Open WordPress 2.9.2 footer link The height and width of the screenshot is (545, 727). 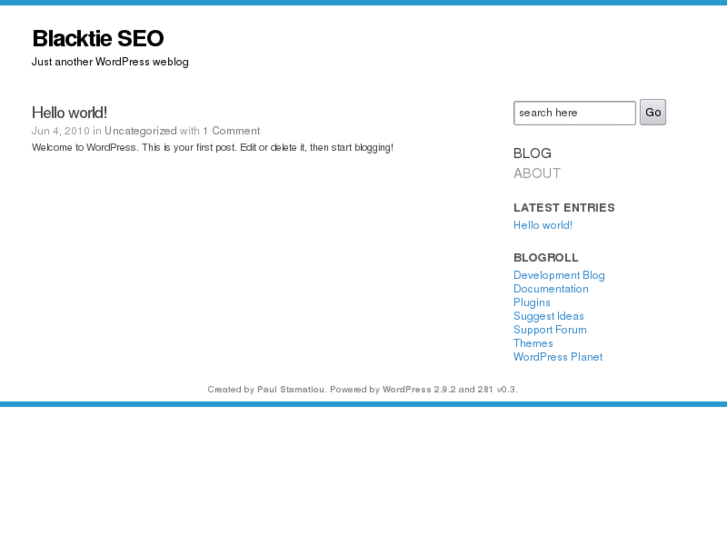(419, 390)
